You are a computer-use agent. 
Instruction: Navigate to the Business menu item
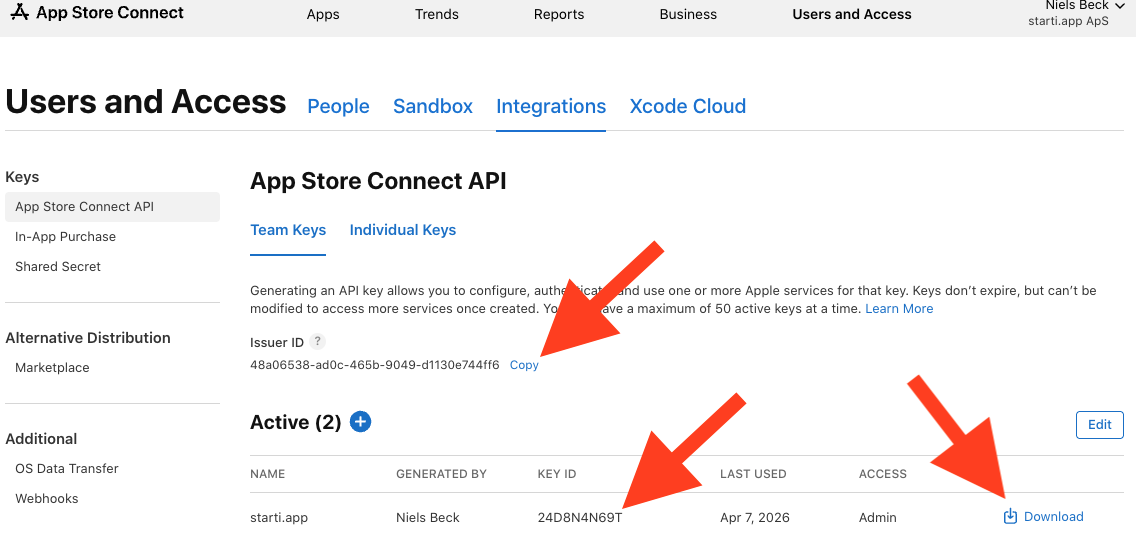pos(688,14)
